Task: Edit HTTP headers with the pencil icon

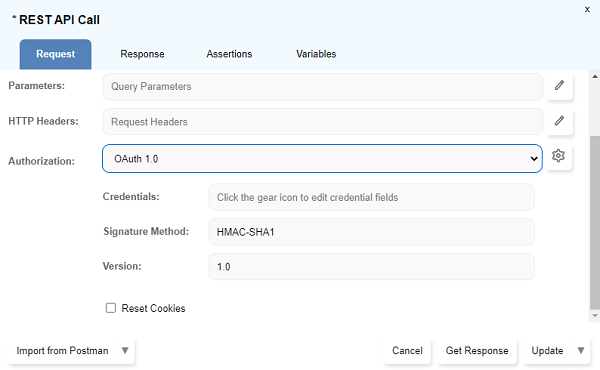Action: pyautogui.click(x=559, y=121)
